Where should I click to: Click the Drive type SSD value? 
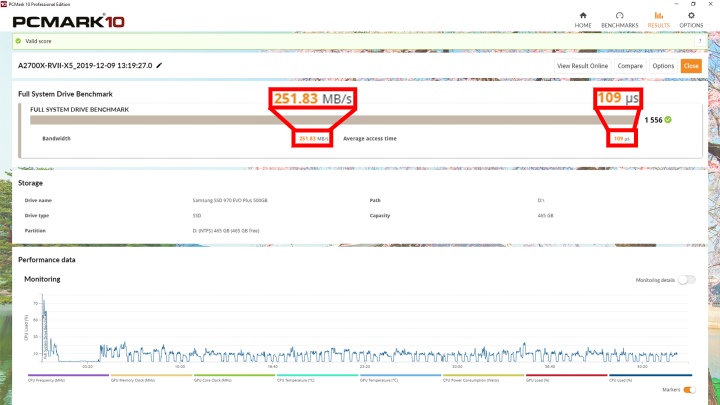pyautogui.click(x=197, y=215)
